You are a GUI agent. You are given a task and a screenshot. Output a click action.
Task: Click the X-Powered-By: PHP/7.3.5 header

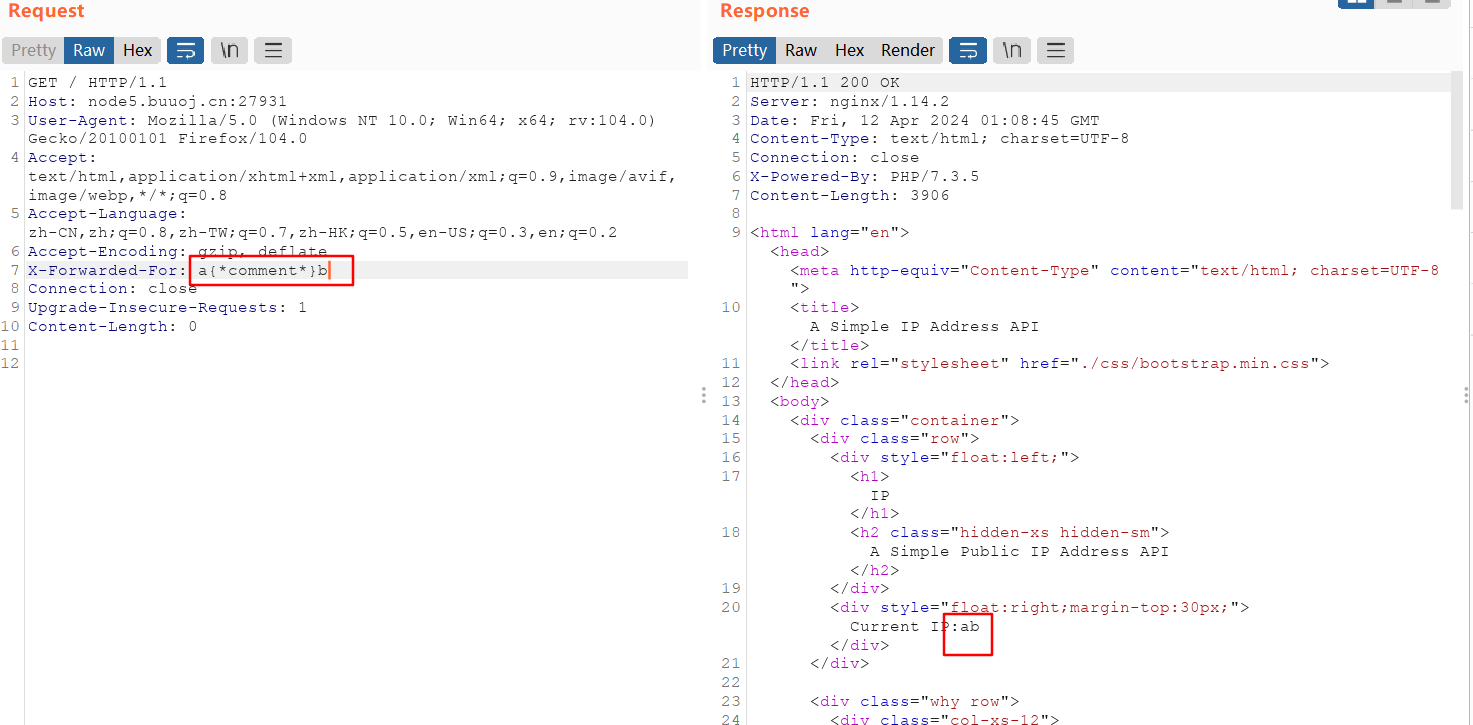click(865, 177)
